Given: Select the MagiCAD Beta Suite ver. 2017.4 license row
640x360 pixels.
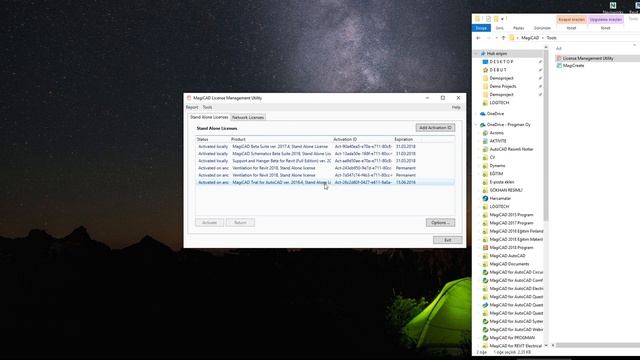Looking at the screenshot, I should (325, 147).
